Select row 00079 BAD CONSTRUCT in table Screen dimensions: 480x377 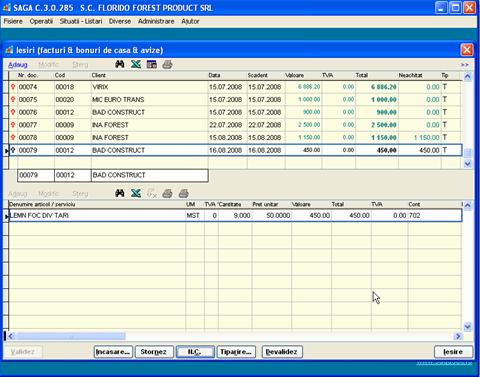click(x=235, y=150)
